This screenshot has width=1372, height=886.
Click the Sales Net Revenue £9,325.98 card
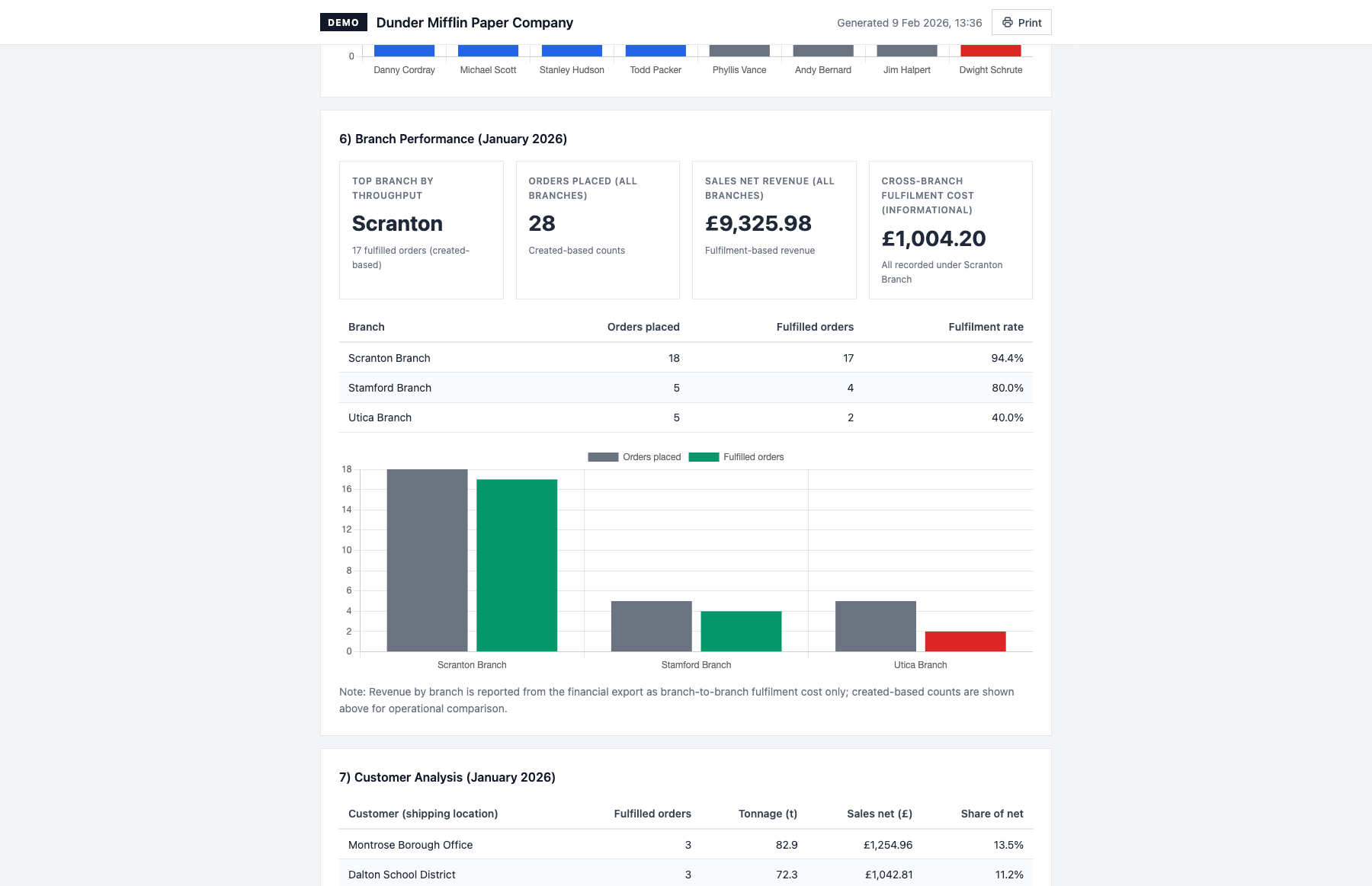click(x=774, y=229)
